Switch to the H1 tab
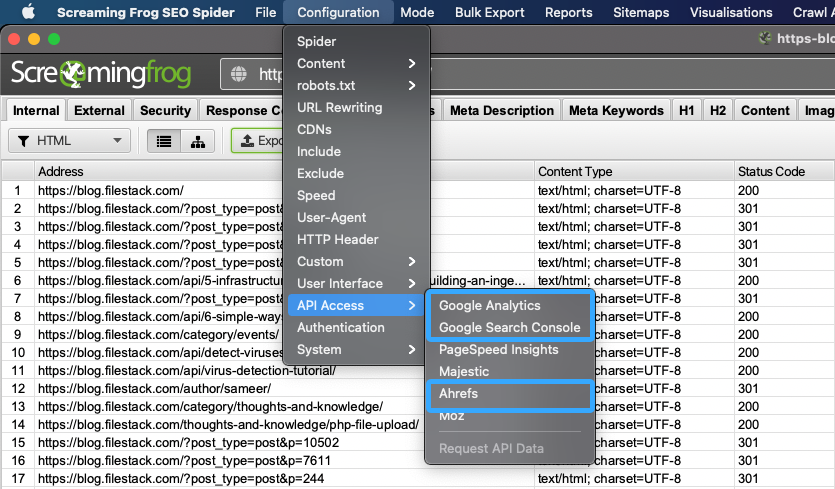This screenshot has width=835, height=489. [x=686, y=110]
